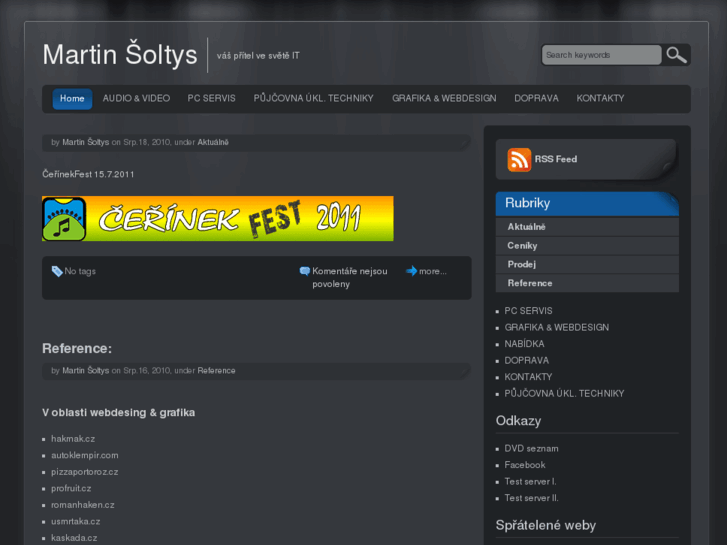Viewport: 727px width, 545px height.
Task: Open sidebar GRAFIKA & WEBDESIGN page link
Action: pos(556,327)
